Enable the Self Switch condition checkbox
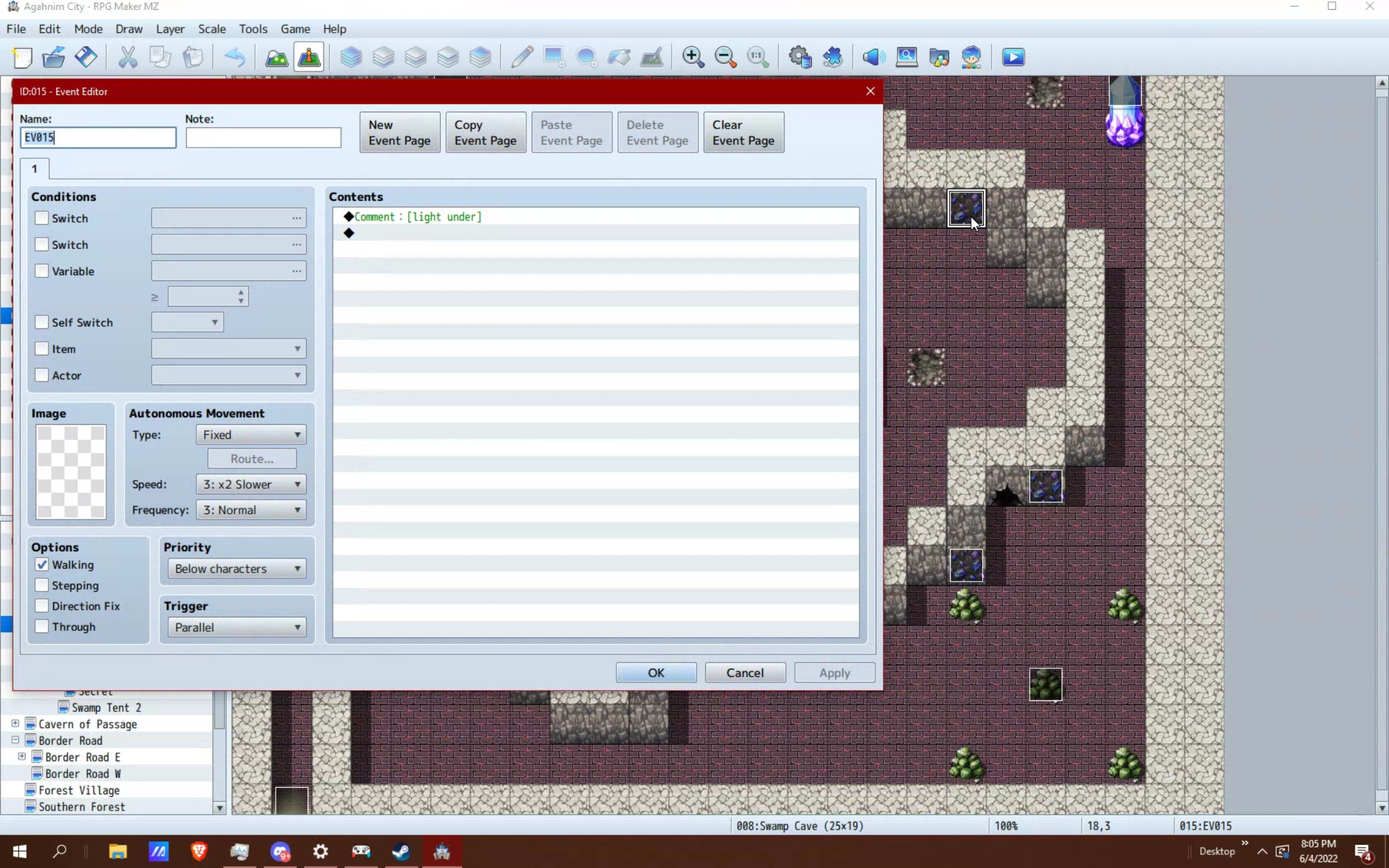The height and width of the screenshot is (868, 1389). (41, 322)
